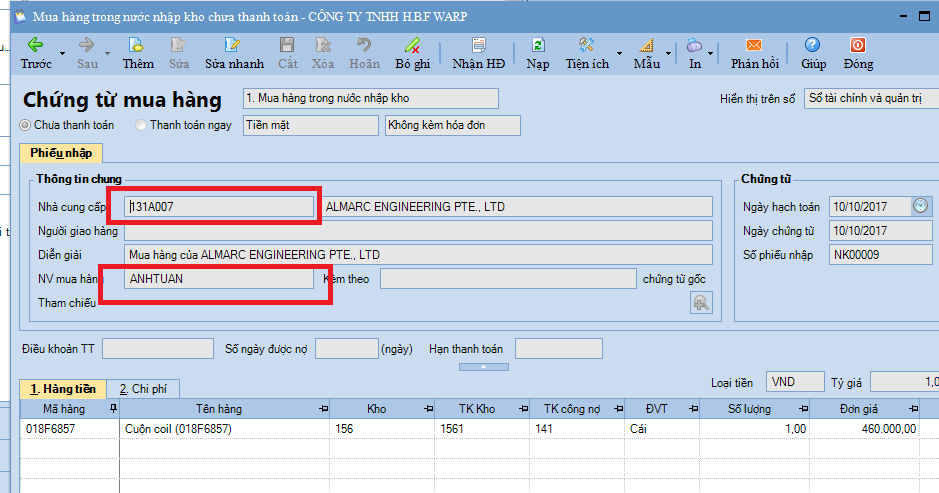Switch to the Phiếu nhập tab
This screenshot has width=939, height=493.
point(61,153)
